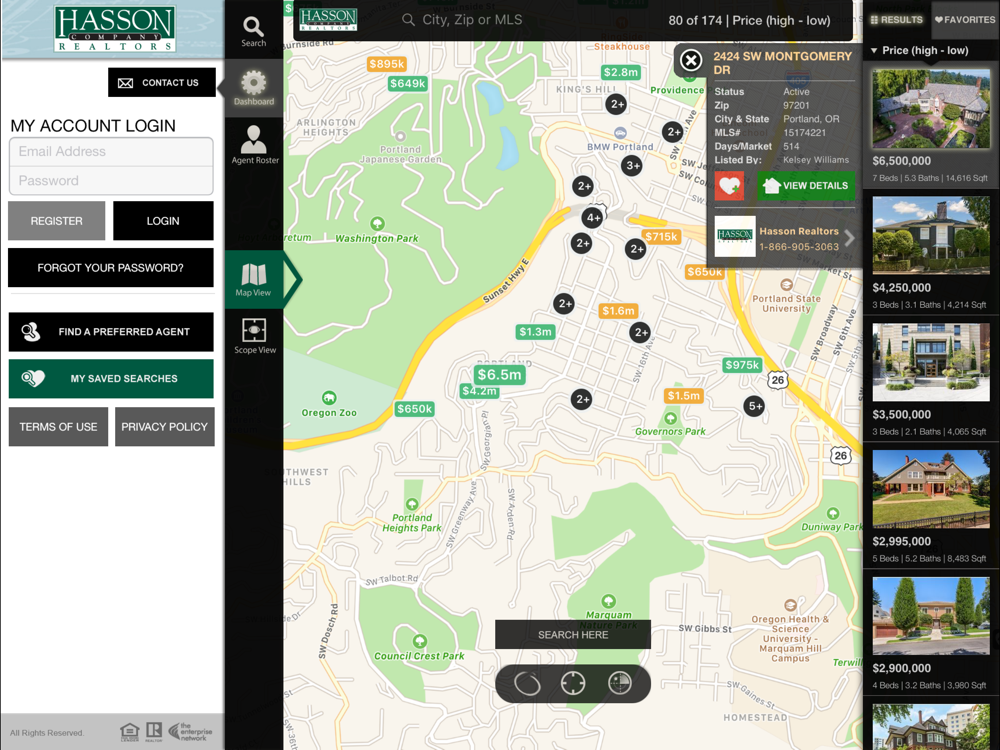This screenshot has height=750, width=1000.
Task: Open the $4,250,000 listing thumbnail
Action: tap(930, 236)
